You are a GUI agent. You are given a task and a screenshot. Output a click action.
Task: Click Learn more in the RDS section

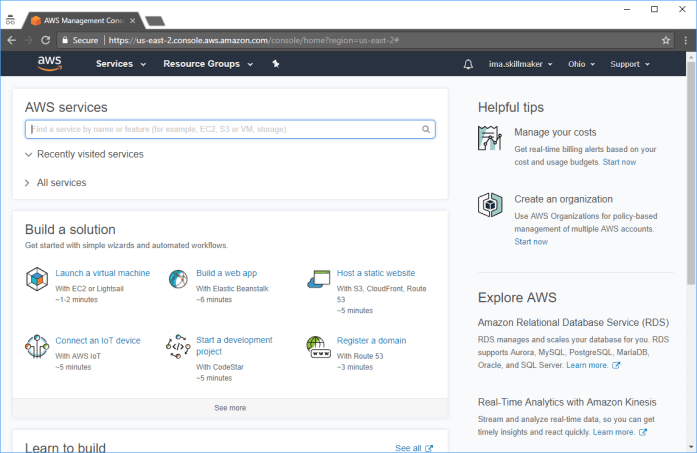pyautogui.click(x=587, y=365)
